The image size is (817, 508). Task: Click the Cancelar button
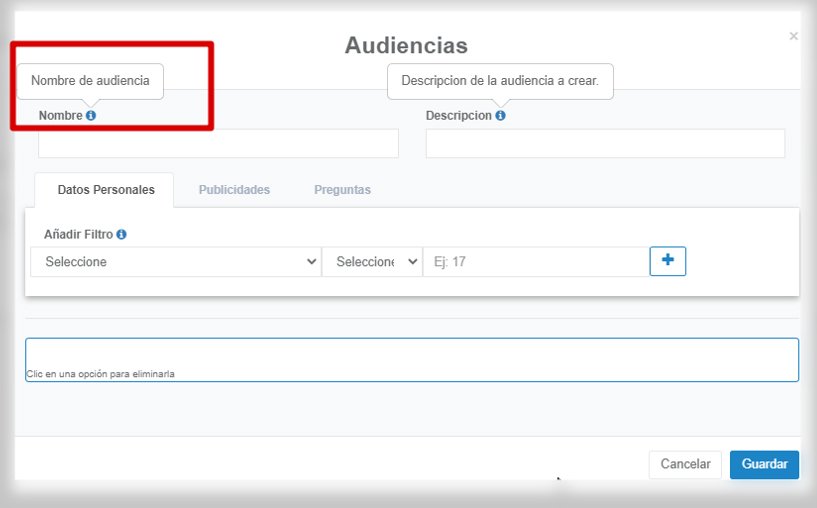coord(685,464)
